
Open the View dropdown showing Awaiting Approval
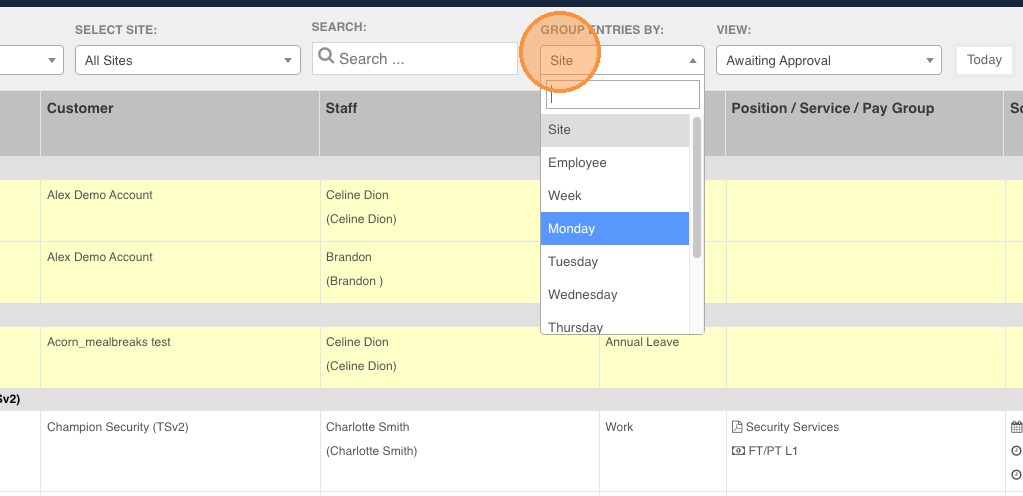click(x=828, y=61)
